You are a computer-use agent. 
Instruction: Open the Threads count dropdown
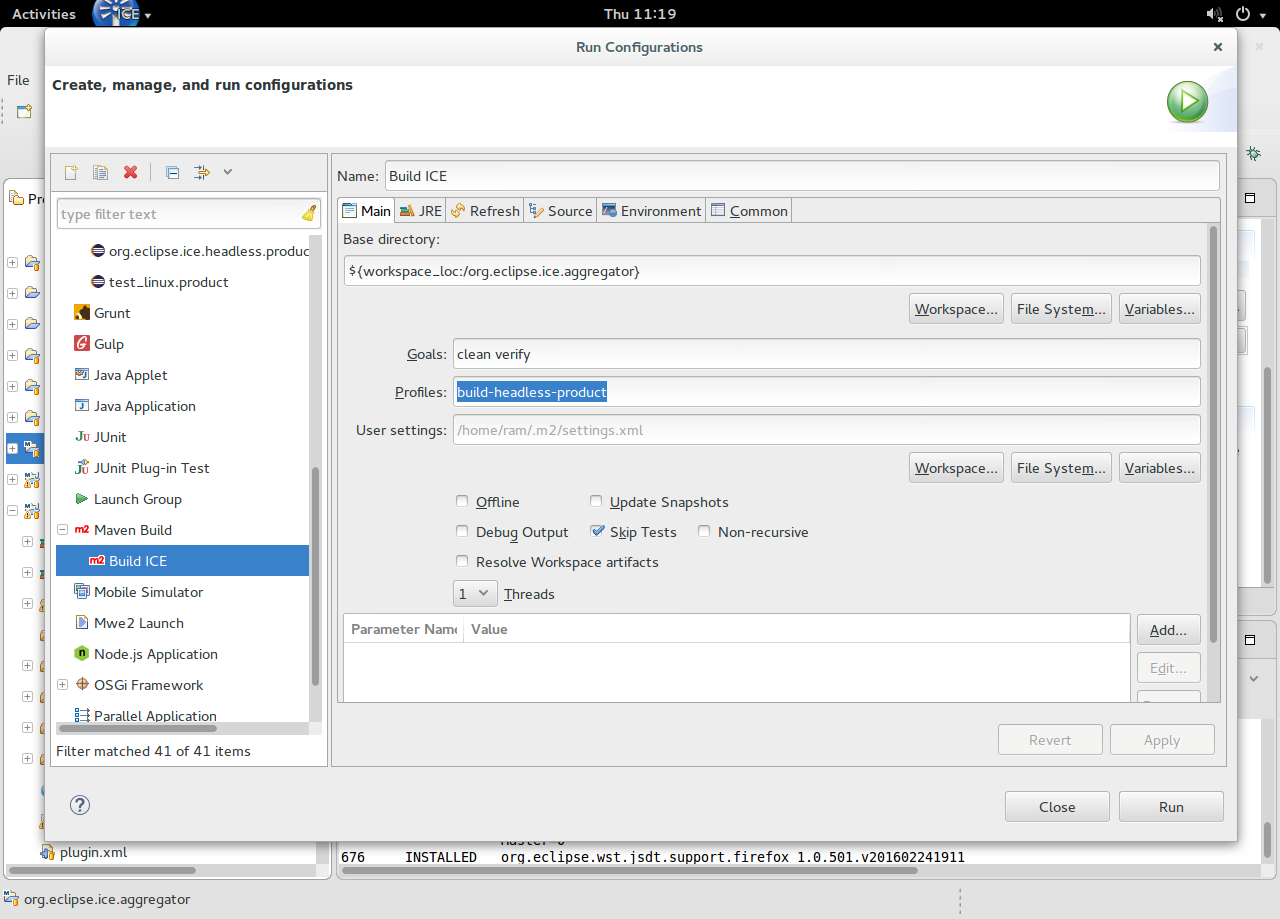point(475,593)
